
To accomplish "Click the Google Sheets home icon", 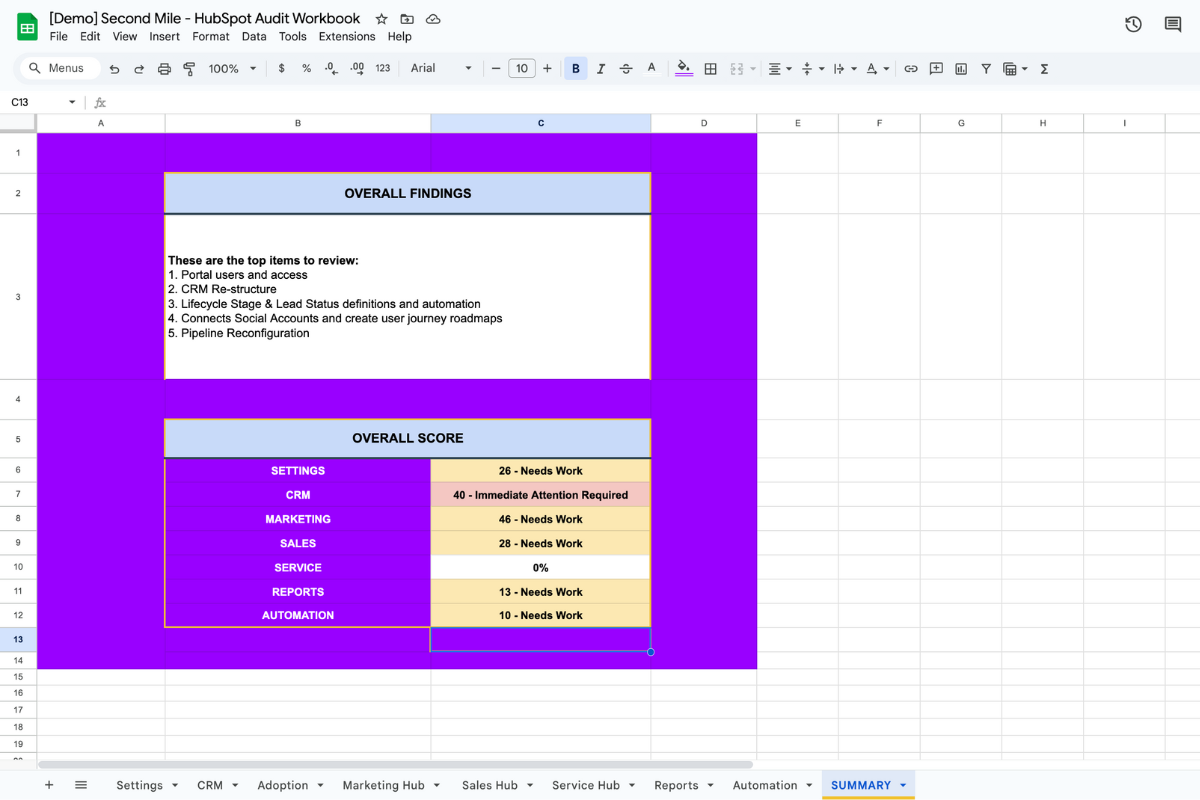I will (27, 27).
